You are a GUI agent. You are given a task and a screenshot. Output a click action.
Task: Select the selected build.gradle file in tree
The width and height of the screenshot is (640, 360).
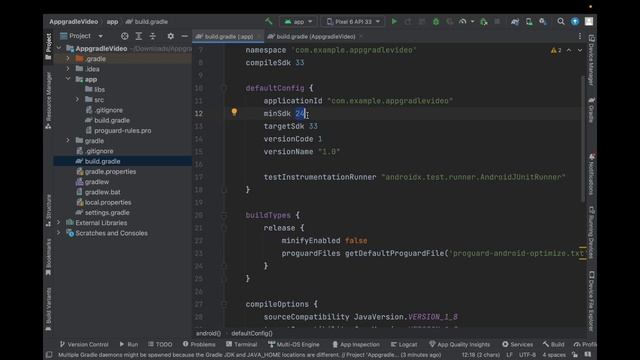coord(123,161)
